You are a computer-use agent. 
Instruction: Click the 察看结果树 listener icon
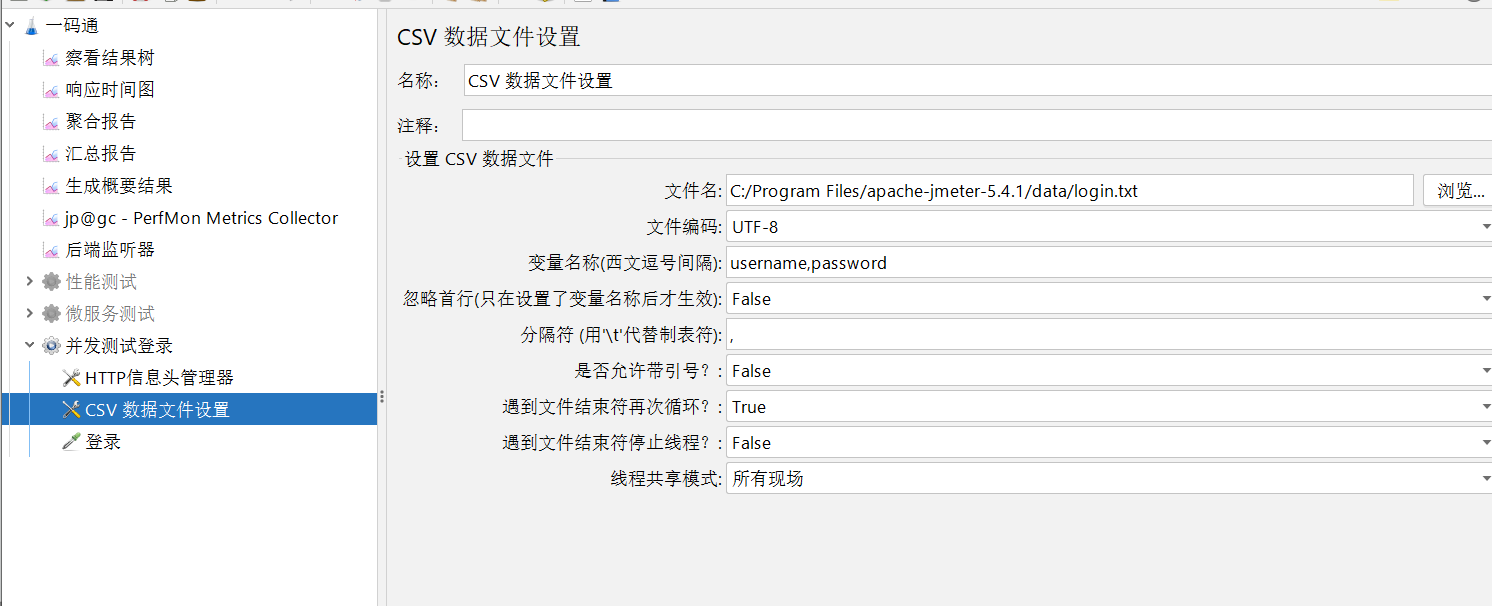point(51,58)
